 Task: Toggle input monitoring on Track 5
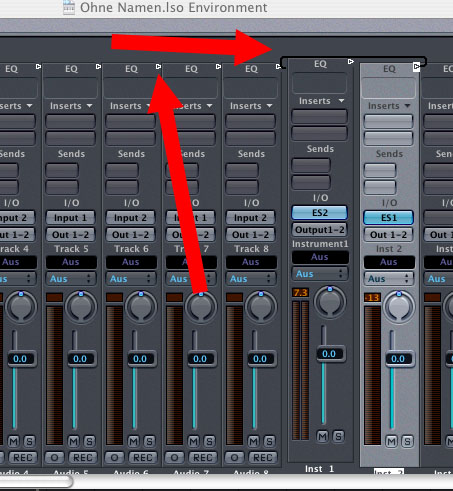(54, 457)
